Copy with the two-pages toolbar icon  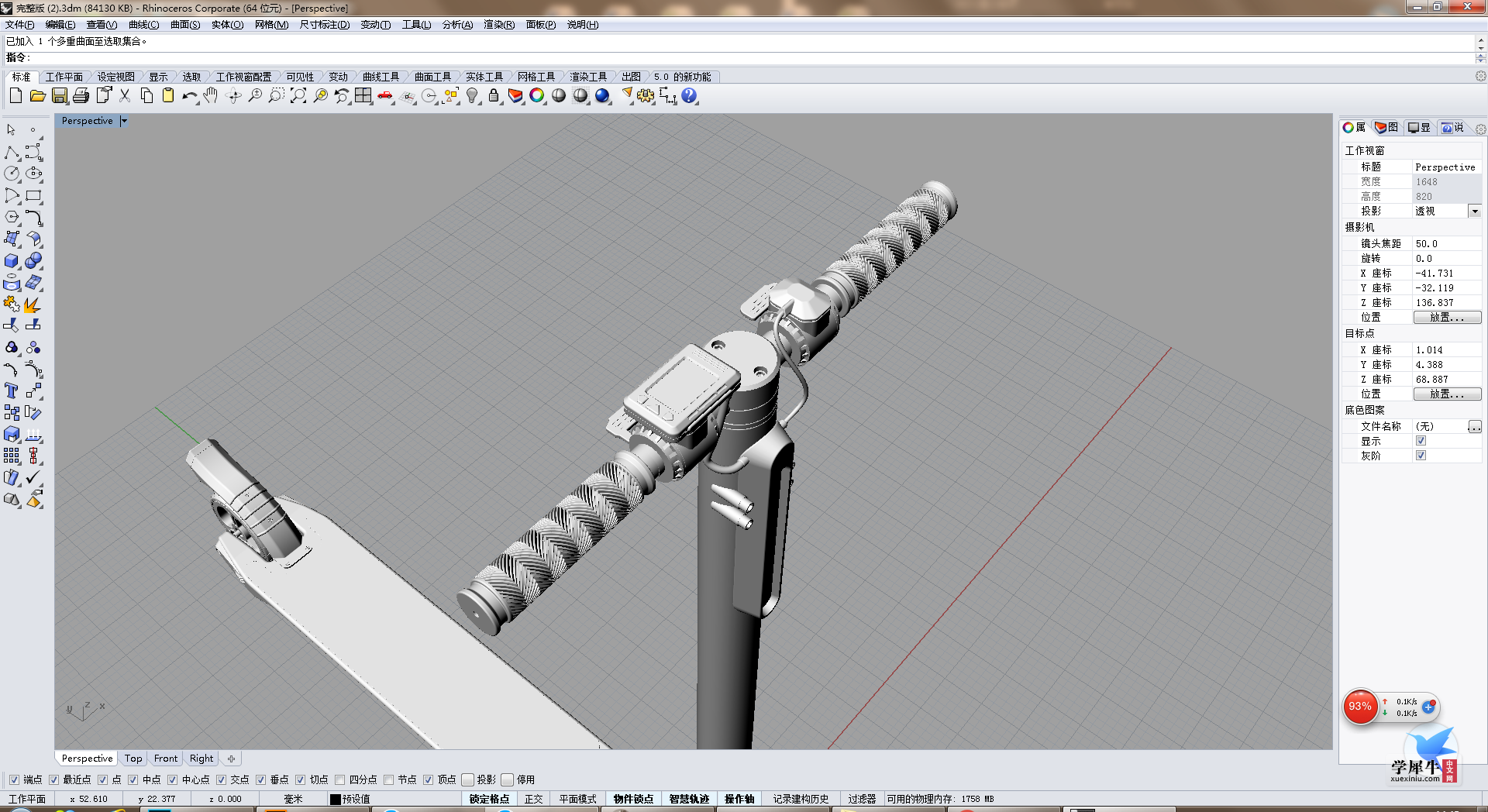tap(146, 96)
